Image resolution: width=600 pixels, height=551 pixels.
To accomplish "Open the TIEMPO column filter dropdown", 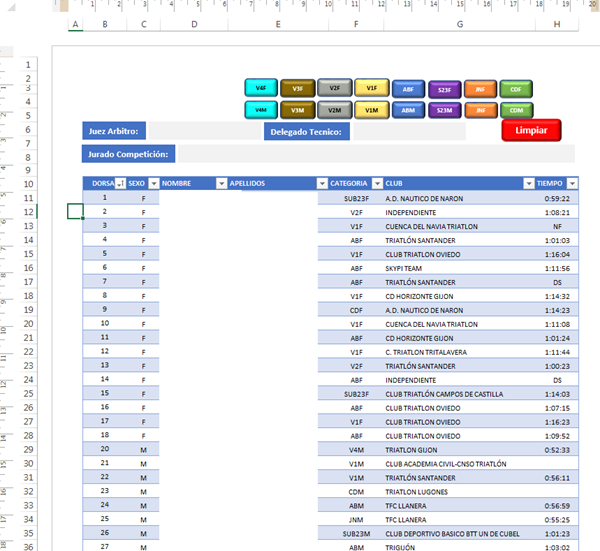I will coord(571,184).
